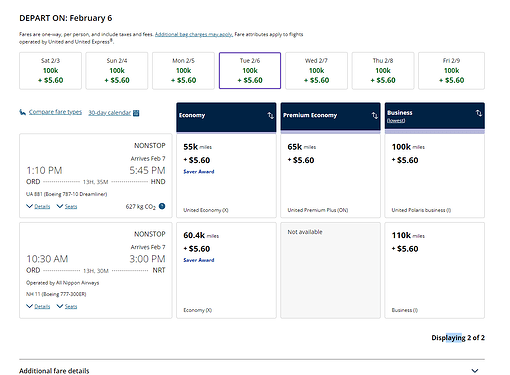The image size is (510, 375).
Task: Choose 65k miles Premium Economy fare
Action: pyautogui.click(x=330, y=175)
